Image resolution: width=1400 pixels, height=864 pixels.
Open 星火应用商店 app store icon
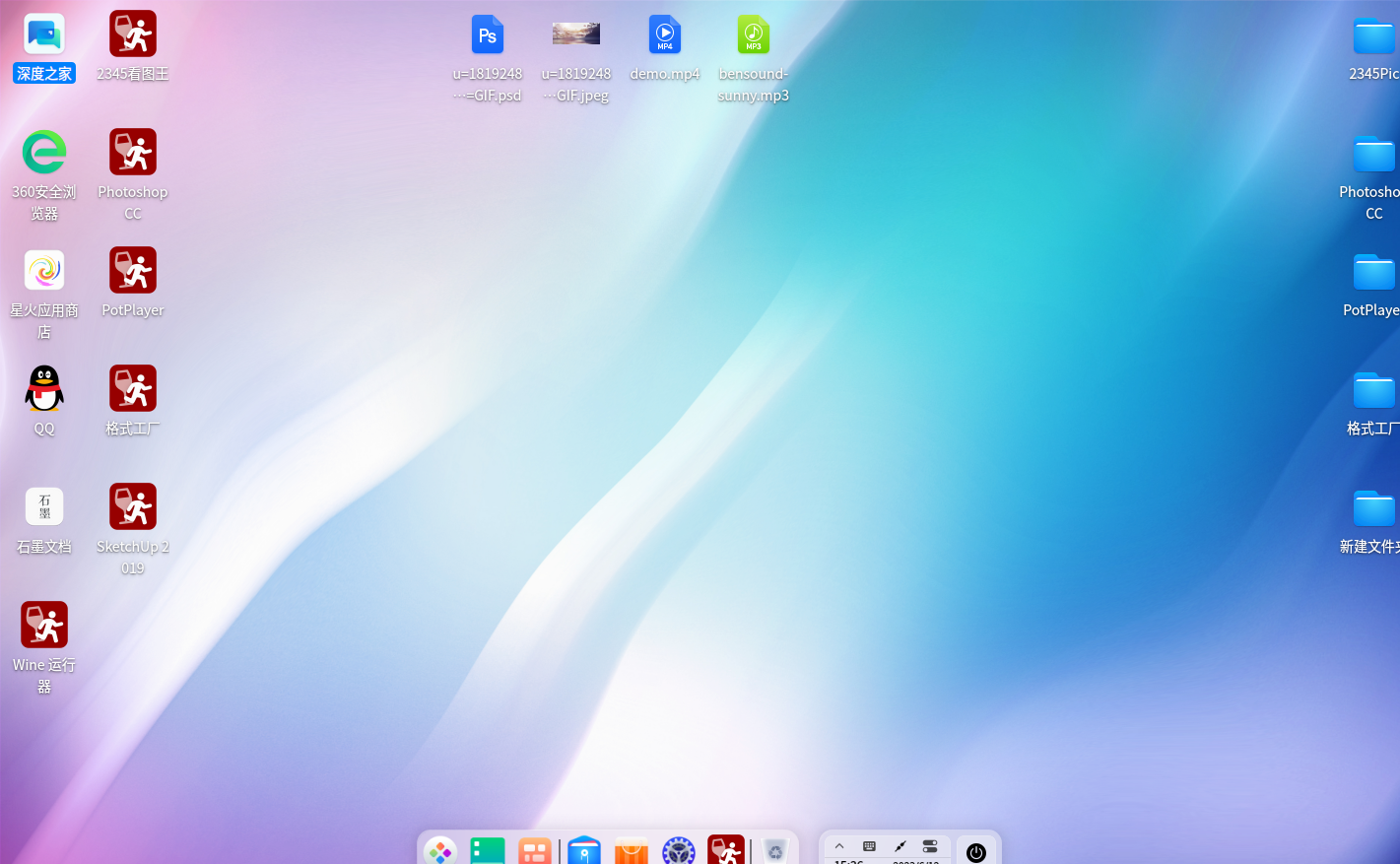coord(44,271)
